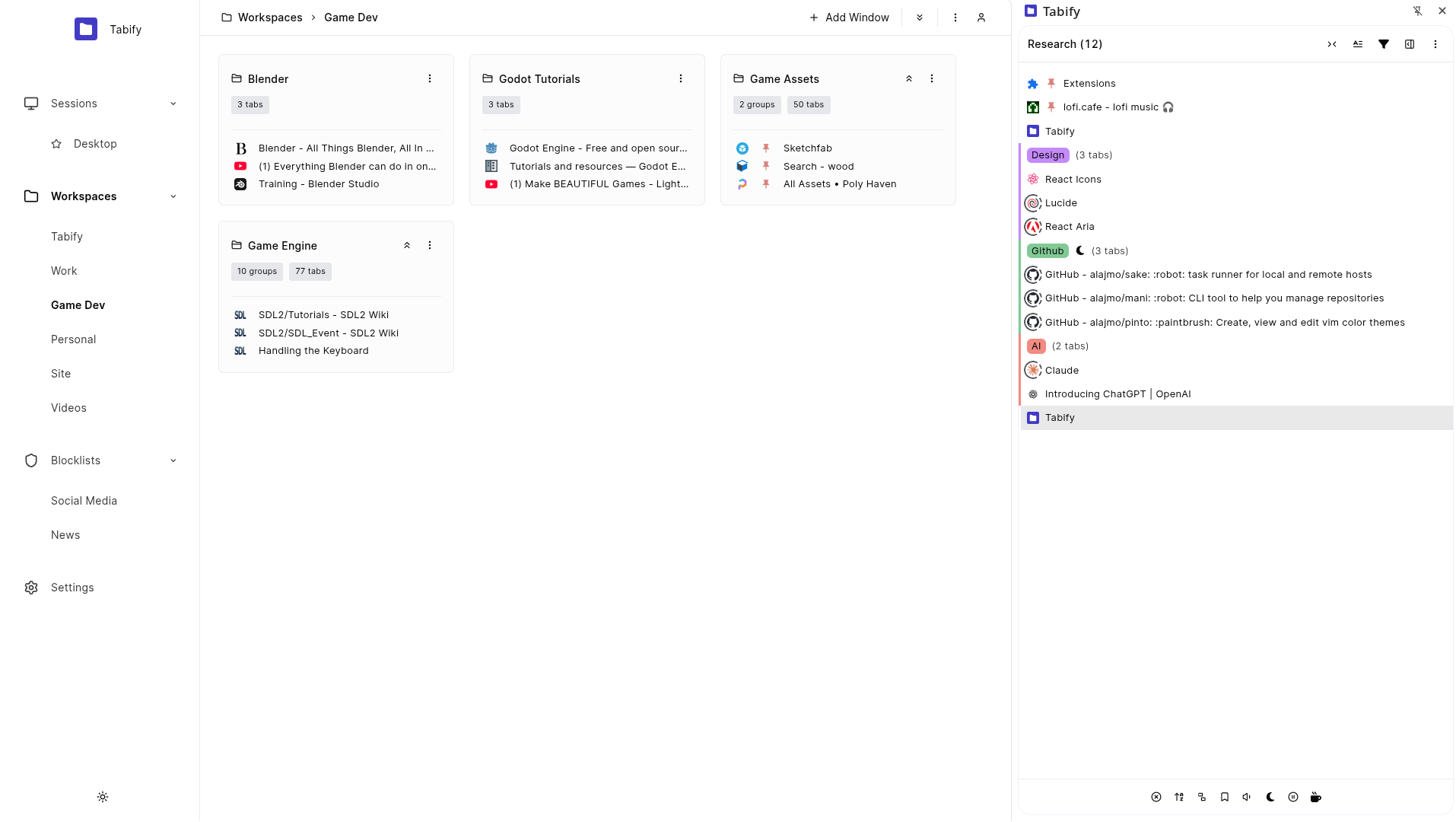1456x822 pixels.
Task: Click the filter funnel icon in Research header
Action: pos(1384,44)
